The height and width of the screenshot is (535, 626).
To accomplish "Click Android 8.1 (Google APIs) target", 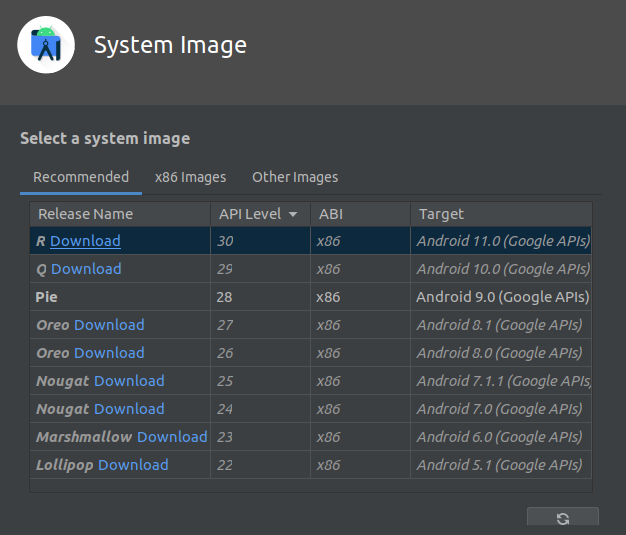I will coord(499,325).
